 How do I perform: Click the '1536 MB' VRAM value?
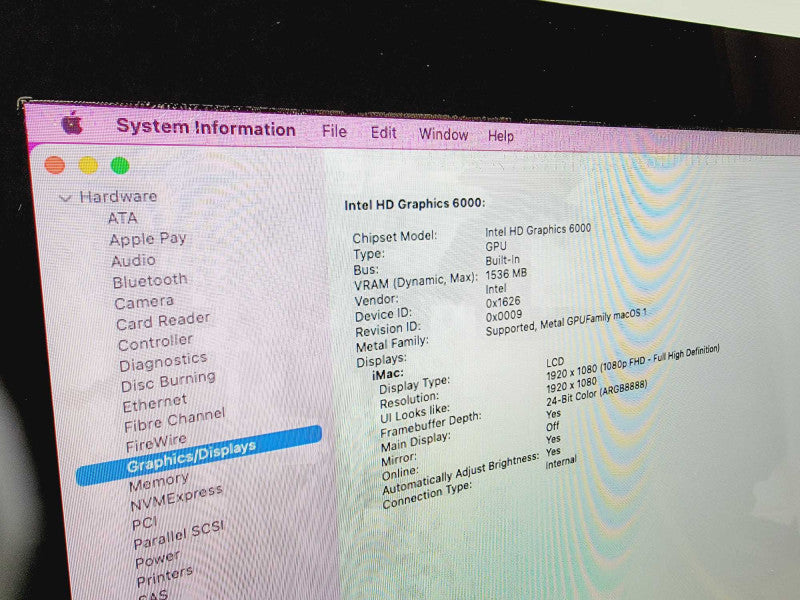pos(506,274)
